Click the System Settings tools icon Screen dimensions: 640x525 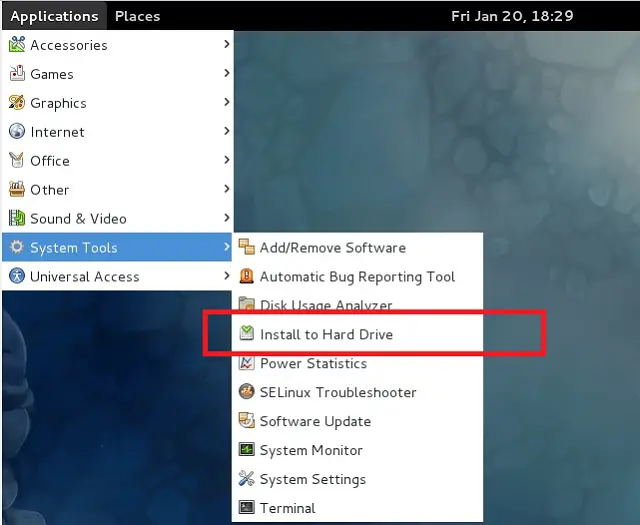tap(247, 479)
